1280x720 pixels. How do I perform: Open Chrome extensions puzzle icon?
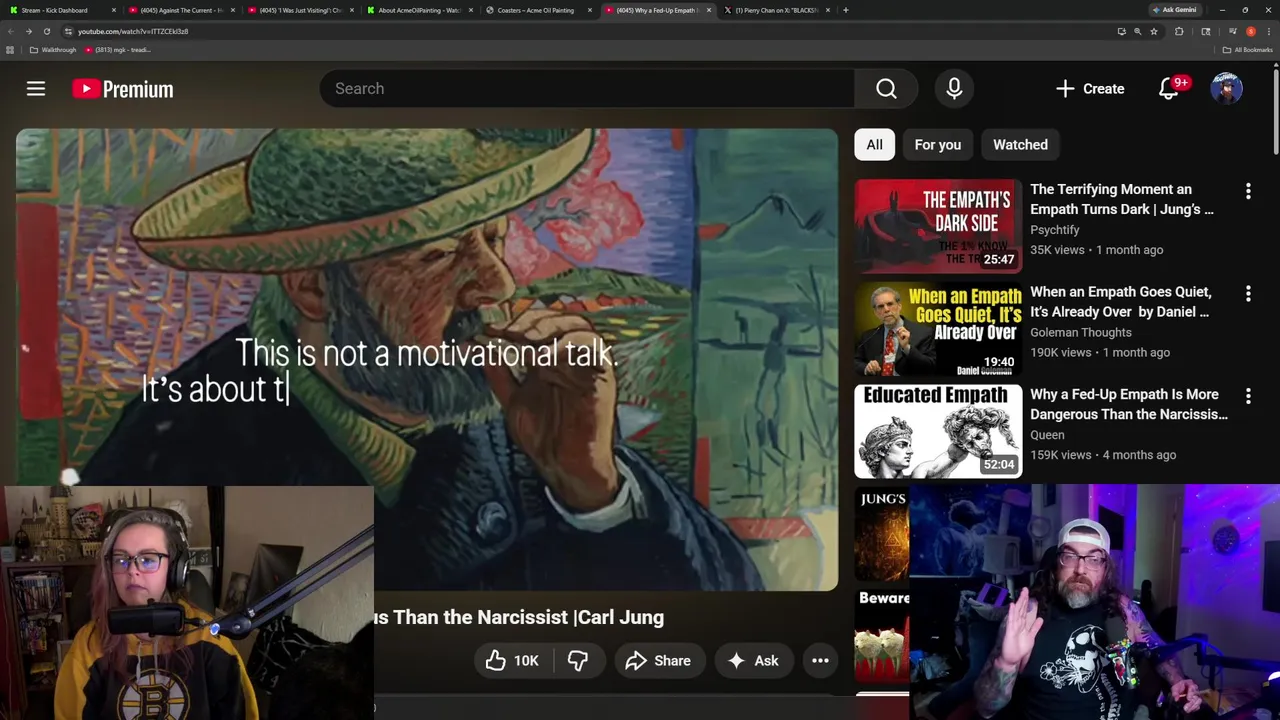[x=1179, y=31]
